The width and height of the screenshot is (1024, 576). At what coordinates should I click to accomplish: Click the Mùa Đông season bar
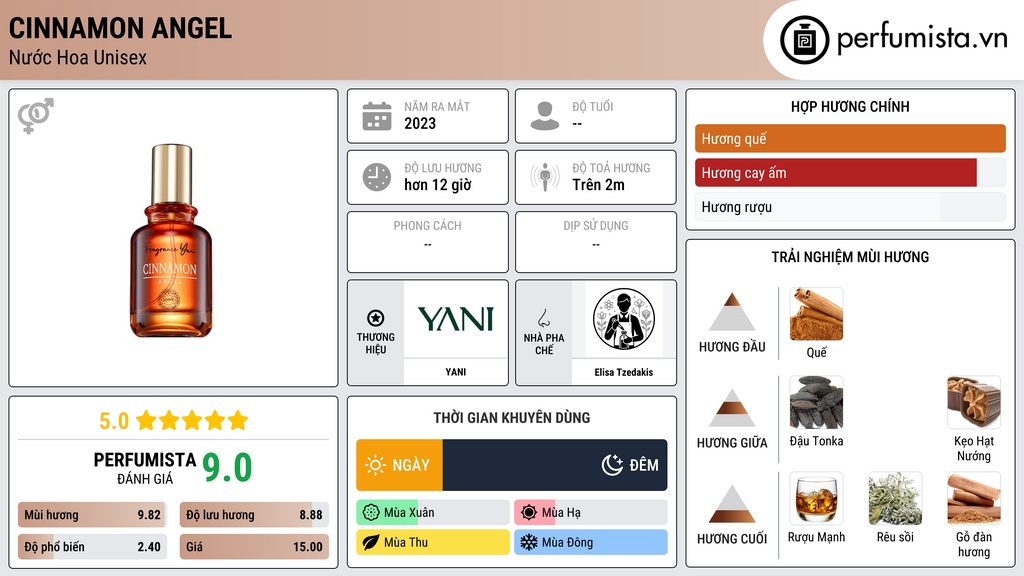tap(590, 542)
